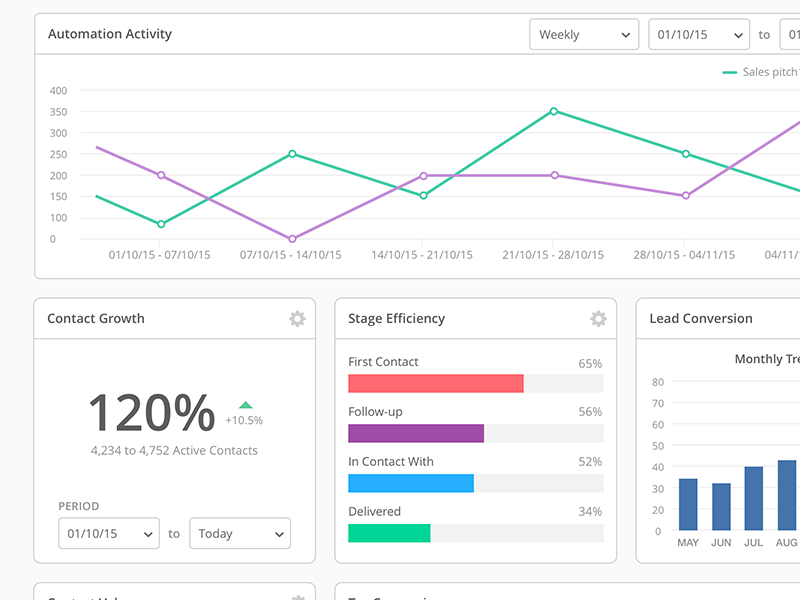This screenshot has width=800, height=600.
Task: Click the 400 y-axis value
Action: [x=58, y=91]
